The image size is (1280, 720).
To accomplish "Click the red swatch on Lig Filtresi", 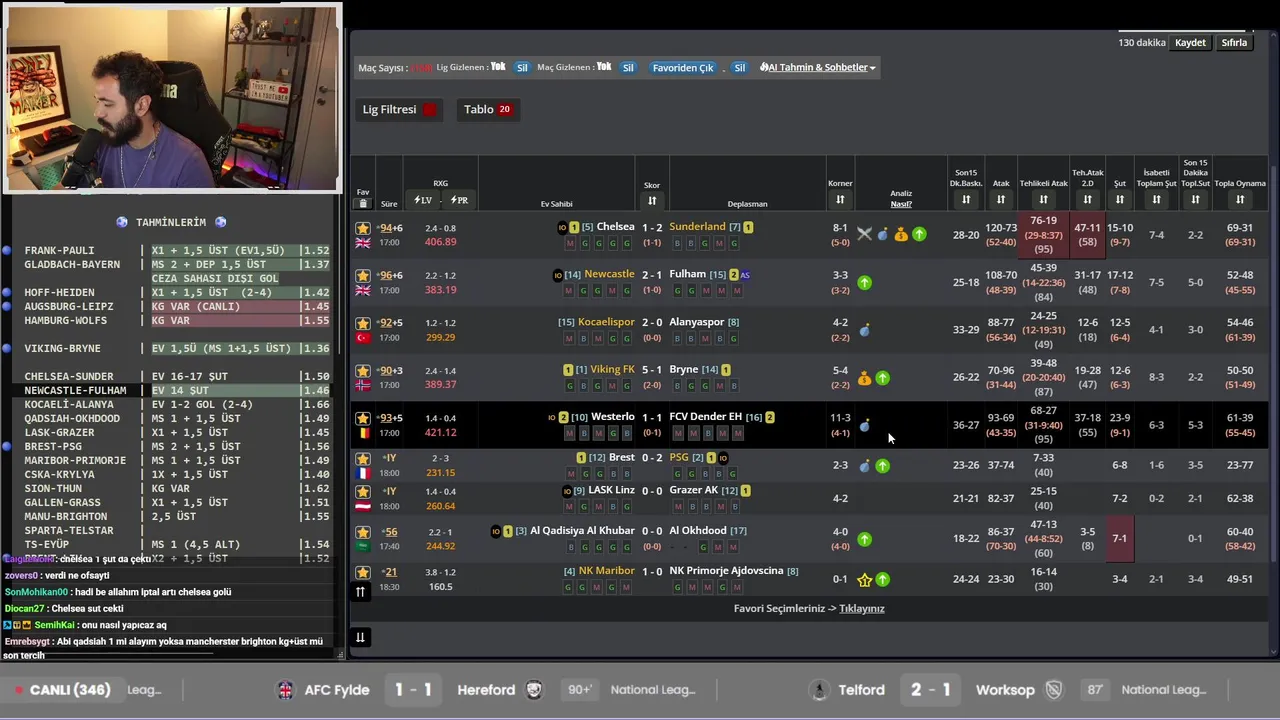I will [430, 110].
